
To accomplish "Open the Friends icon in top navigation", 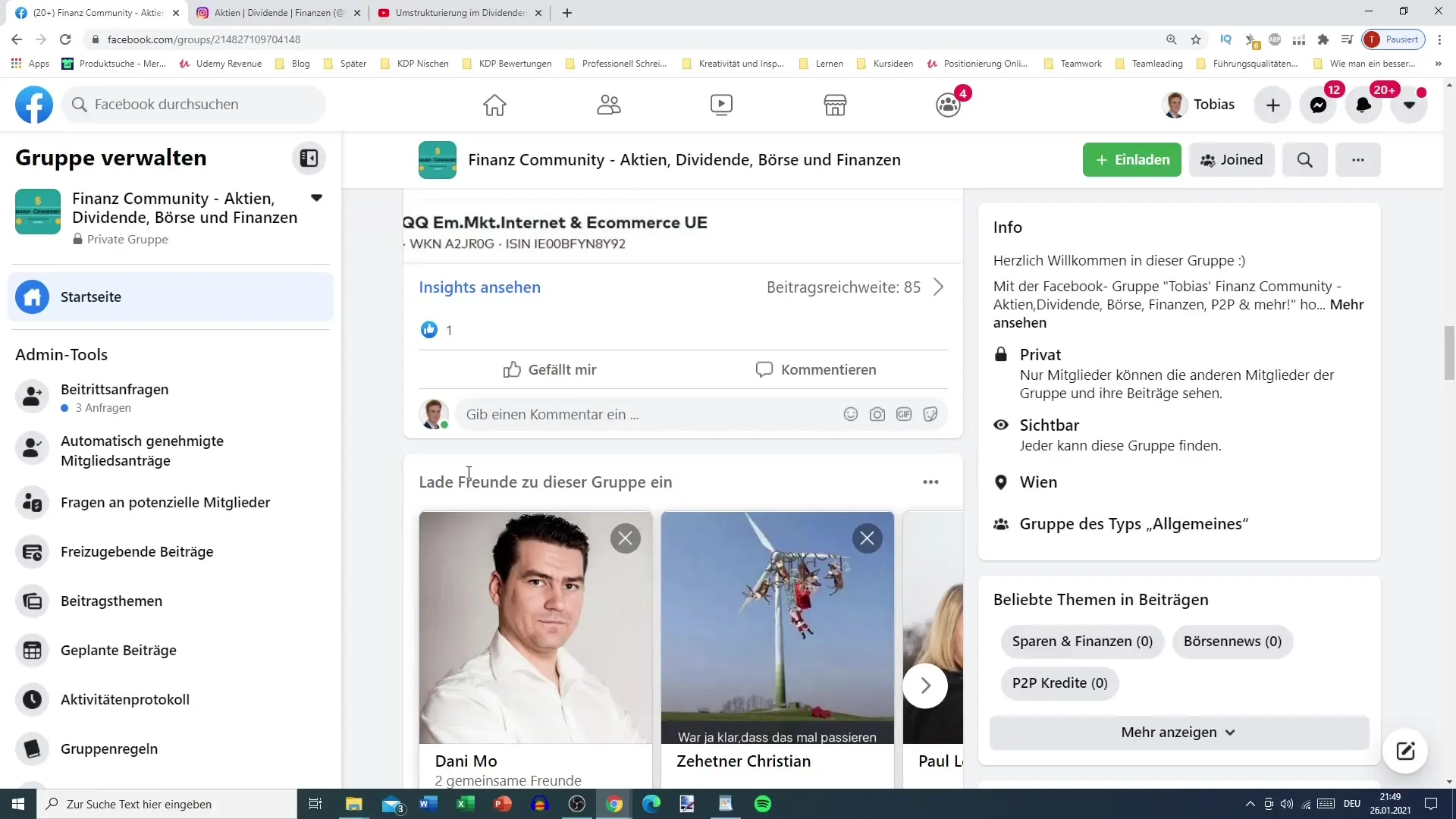I will [x=608, y=105].
